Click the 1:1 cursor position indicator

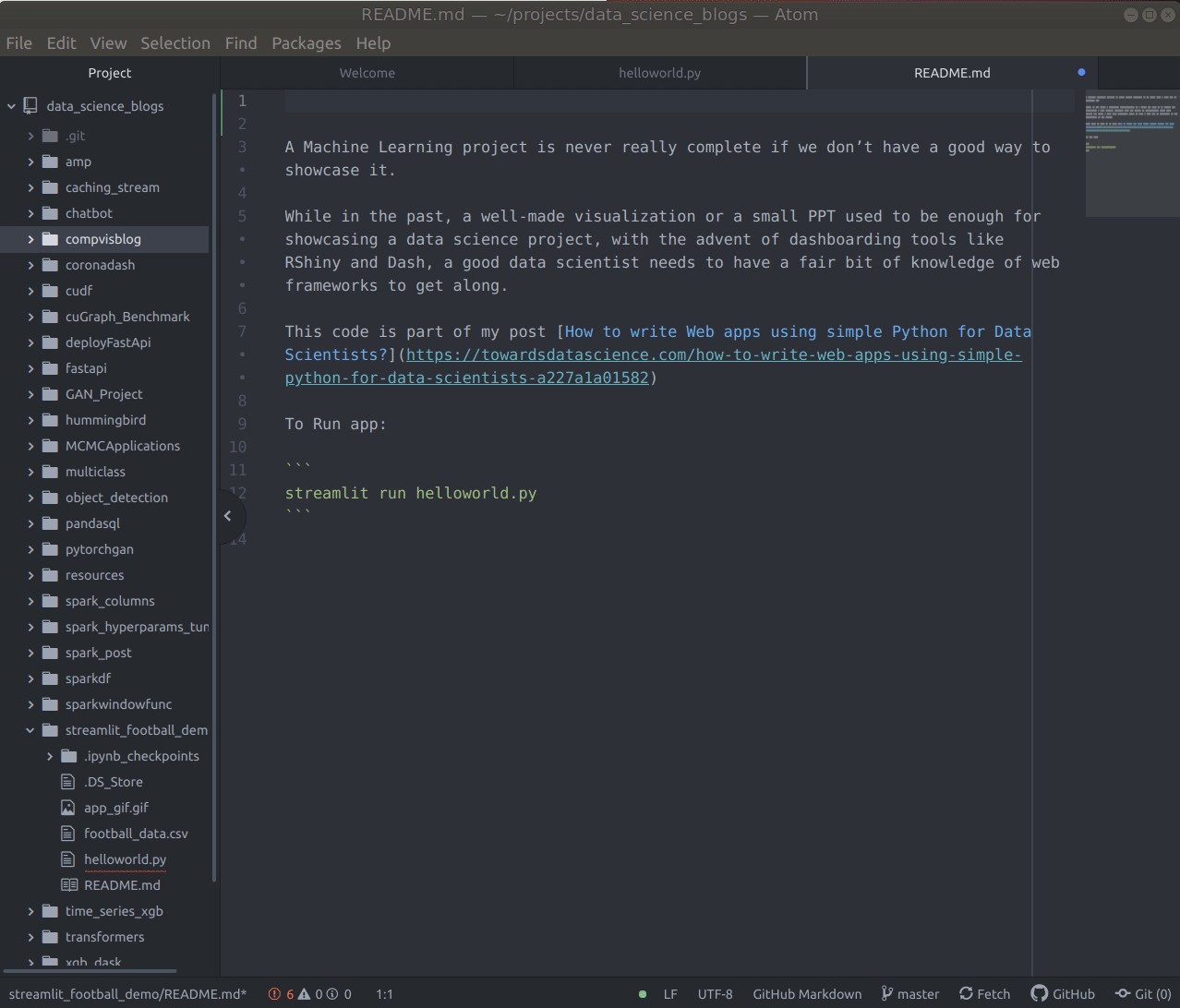(384, 994)
